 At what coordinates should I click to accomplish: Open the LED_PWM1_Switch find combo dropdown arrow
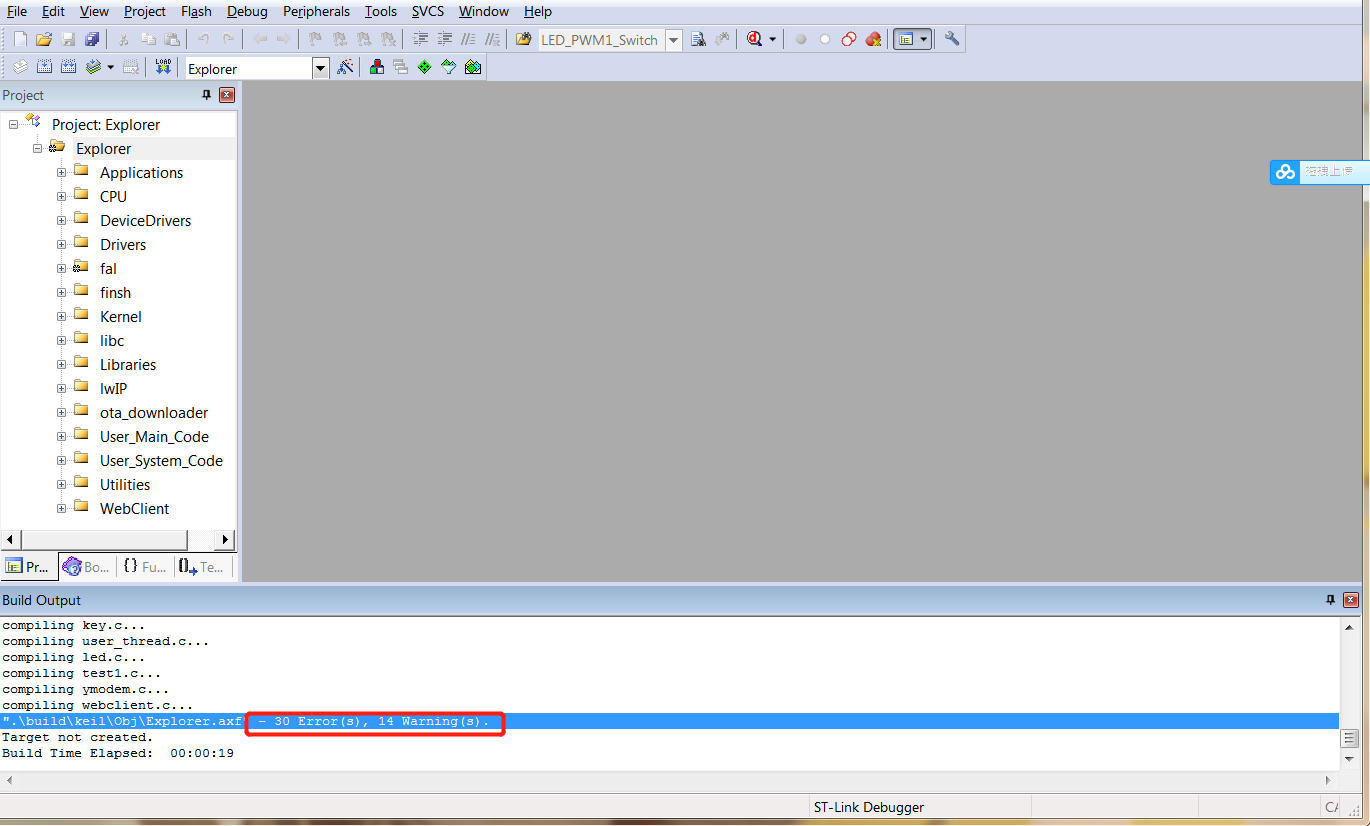pyautogui.click(x=673, y=40)
